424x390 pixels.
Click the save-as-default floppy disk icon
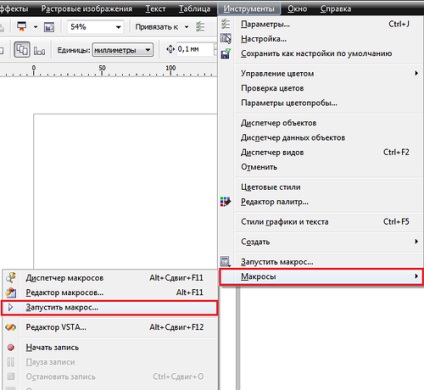226,54
